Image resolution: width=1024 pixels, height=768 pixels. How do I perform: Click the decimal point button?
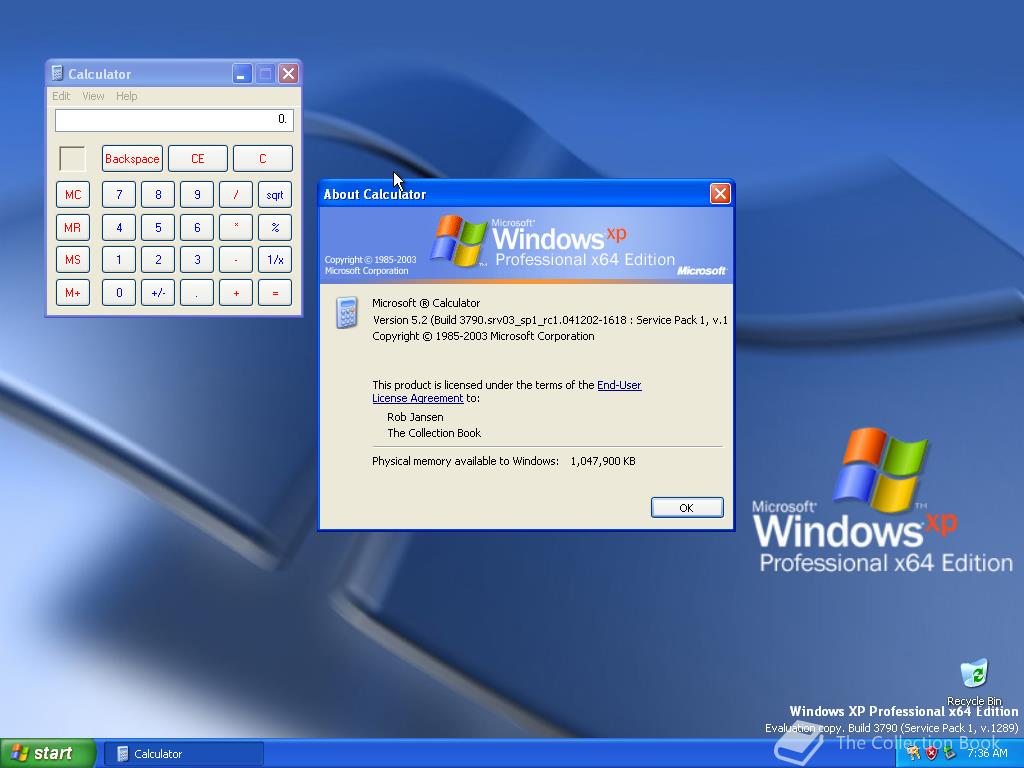coord(197,293)
